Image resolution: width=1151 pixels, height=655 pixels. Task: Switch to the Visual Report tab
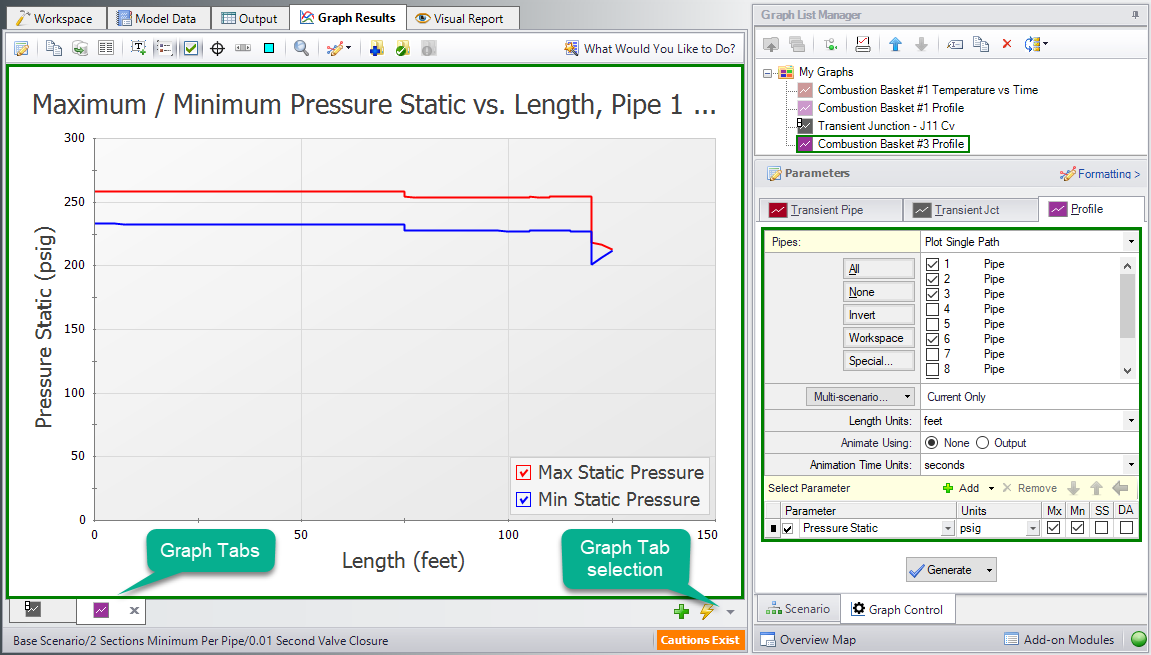[x=462, y=18]
